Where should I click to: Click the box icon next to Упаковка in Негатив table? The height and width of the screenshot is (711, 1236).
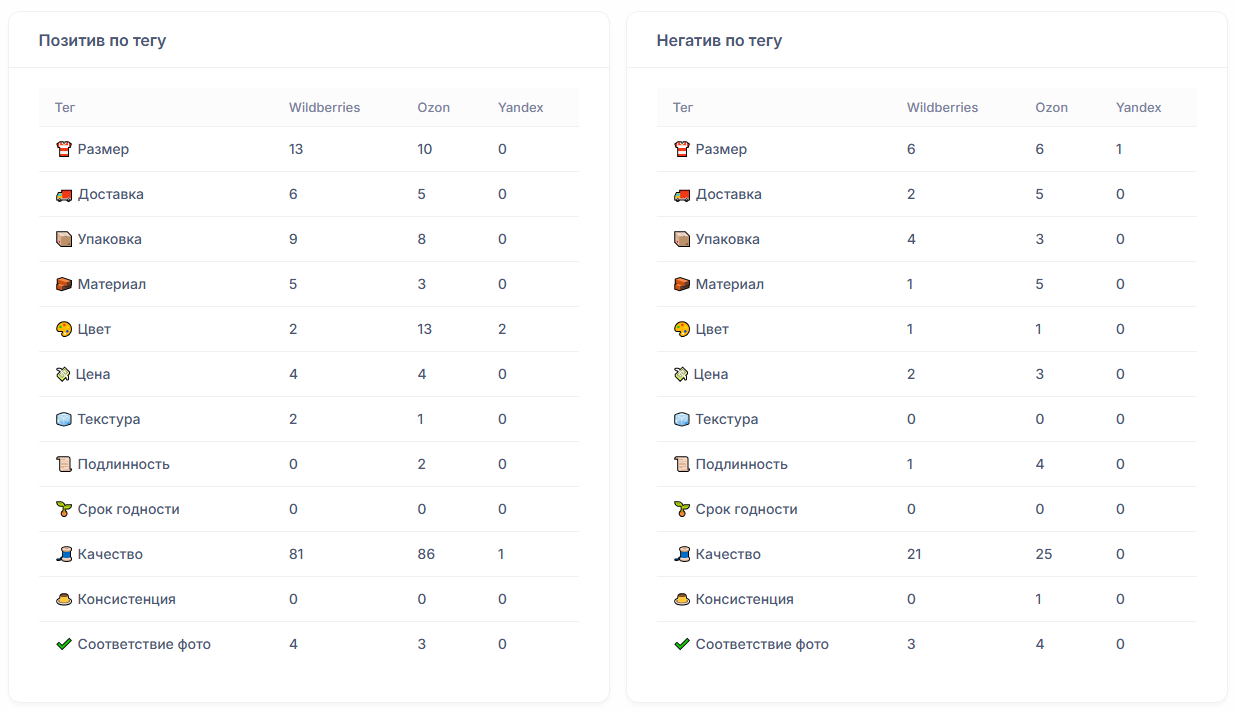tap(682, 240)
